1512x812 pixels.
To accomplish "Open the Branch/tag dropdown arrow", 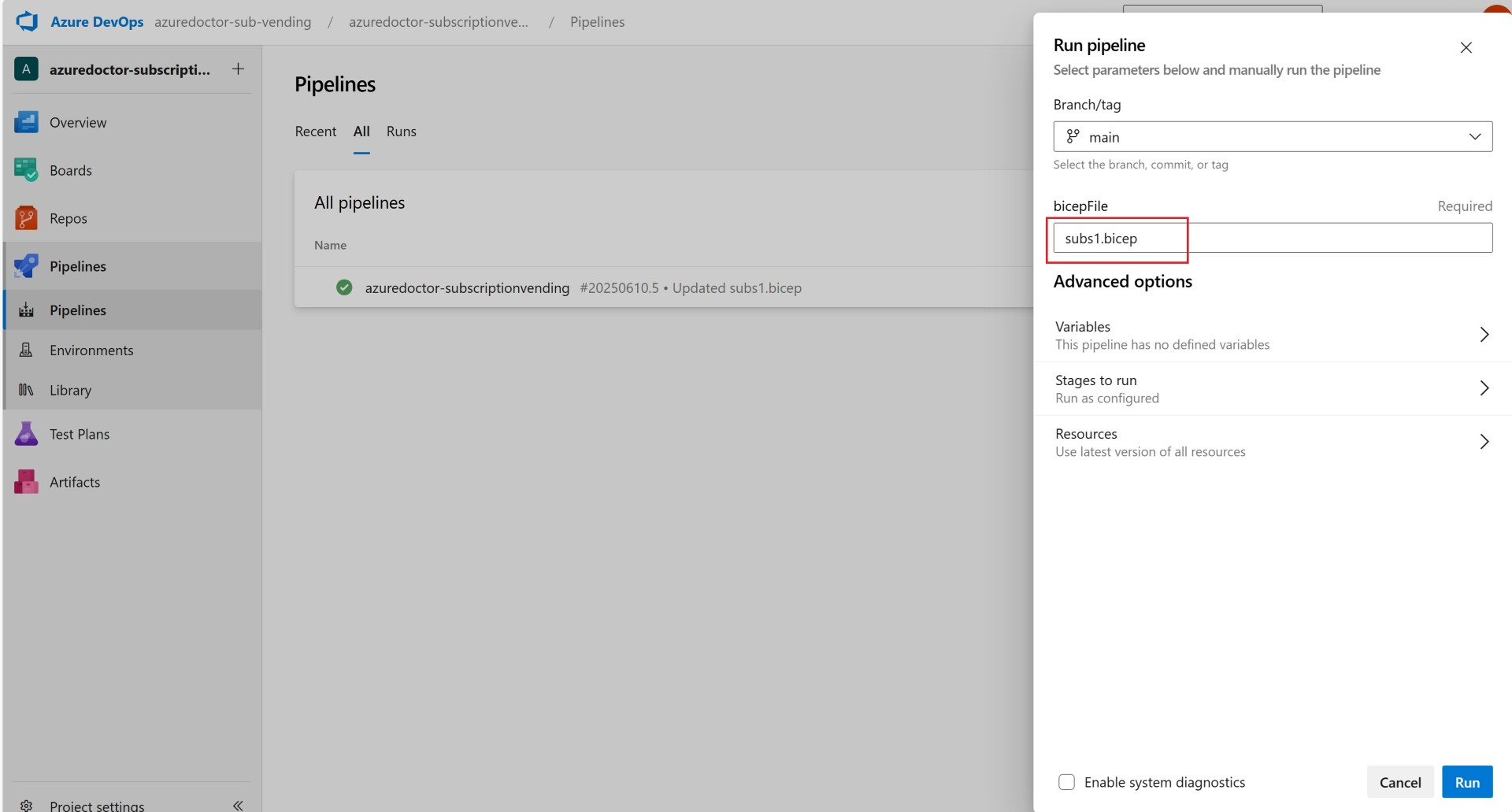I will coord(1475,136).
